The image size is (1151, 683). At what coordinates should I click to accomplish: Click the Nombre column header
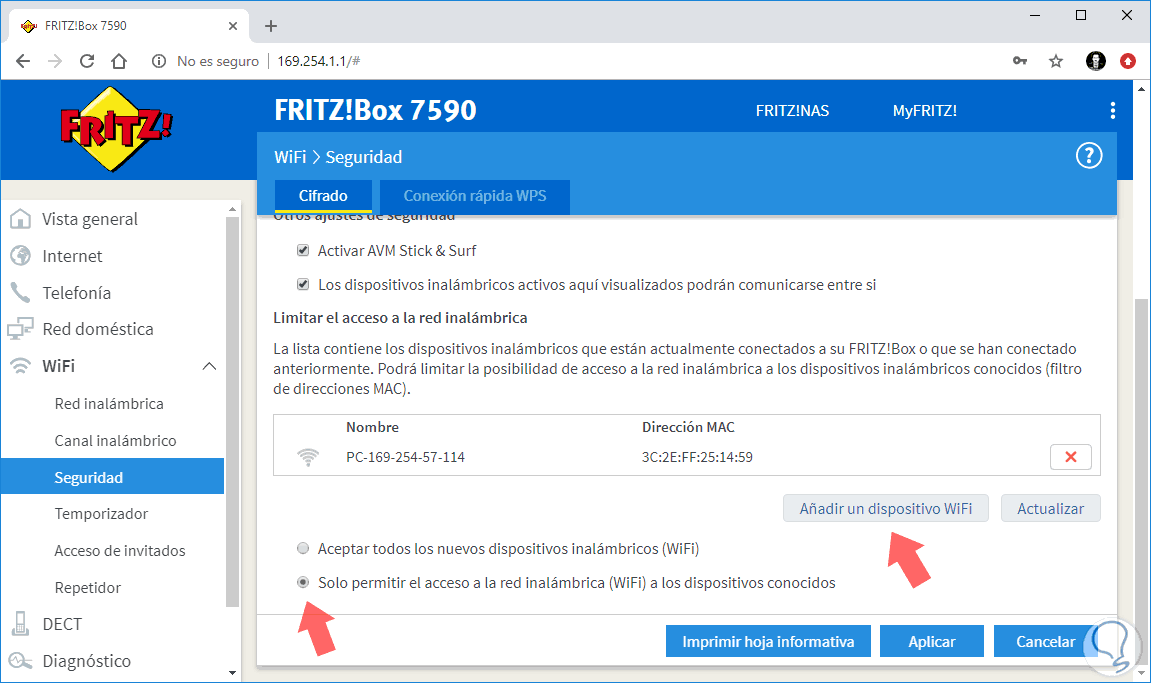tap(372, 427)
